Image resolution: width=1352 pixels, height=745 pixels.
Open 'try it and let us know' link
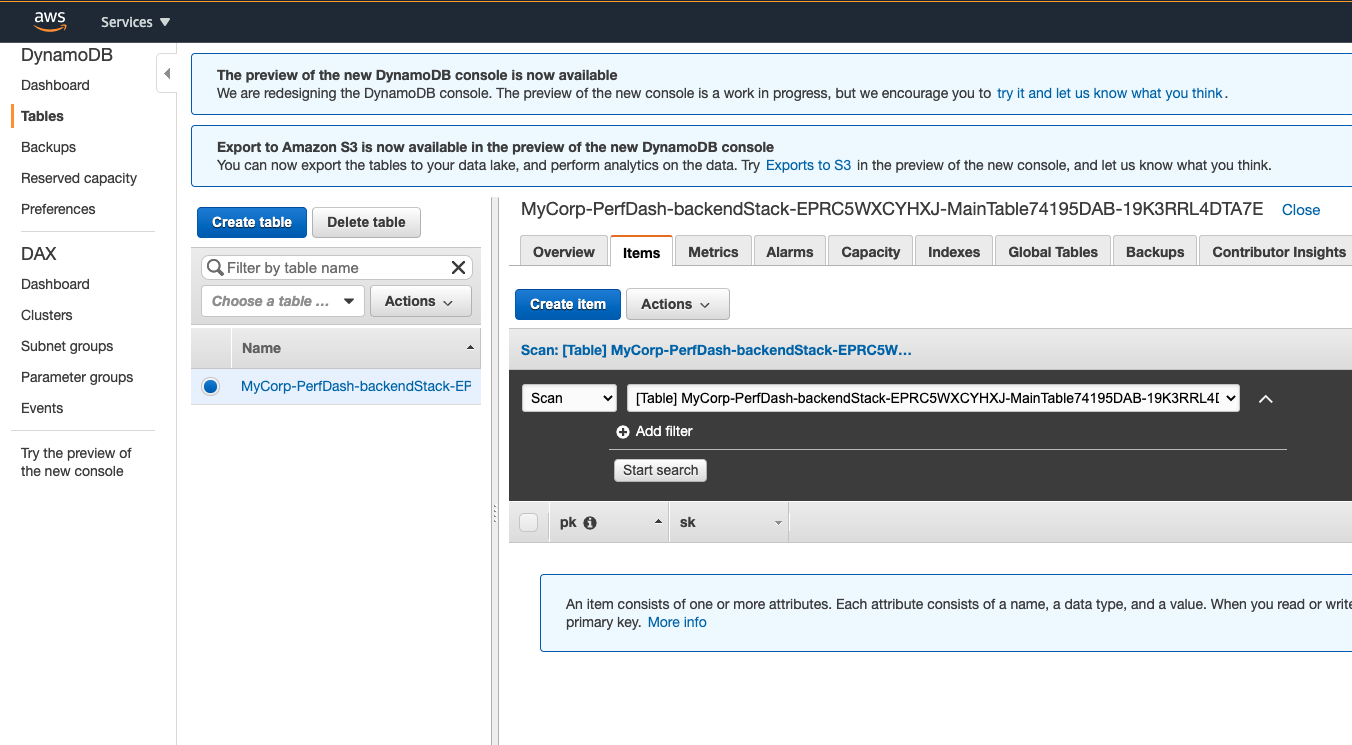[1110, 93]
